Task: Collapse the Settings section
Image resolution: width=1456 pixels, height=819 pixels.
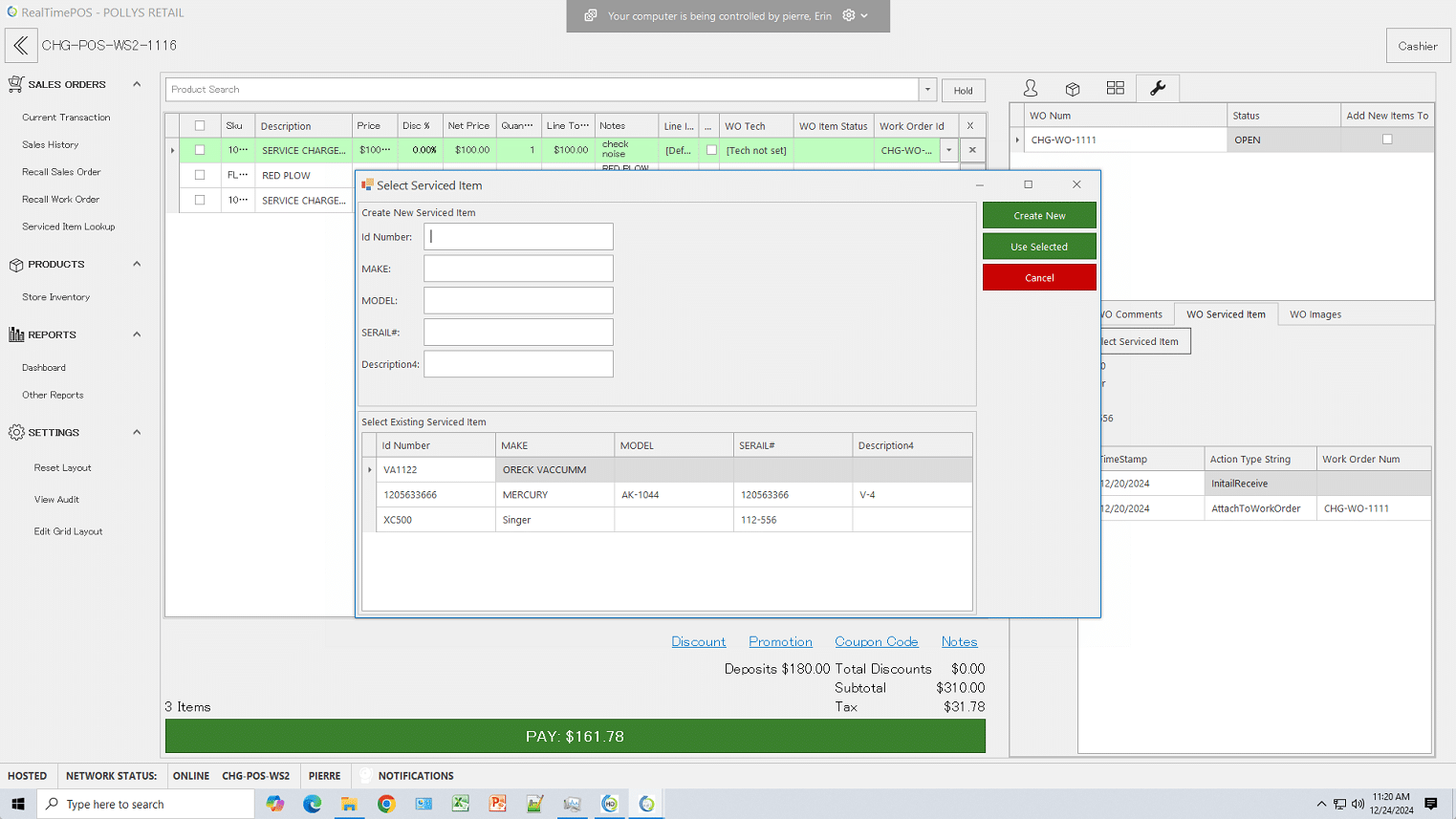Action: pos(137,432)
